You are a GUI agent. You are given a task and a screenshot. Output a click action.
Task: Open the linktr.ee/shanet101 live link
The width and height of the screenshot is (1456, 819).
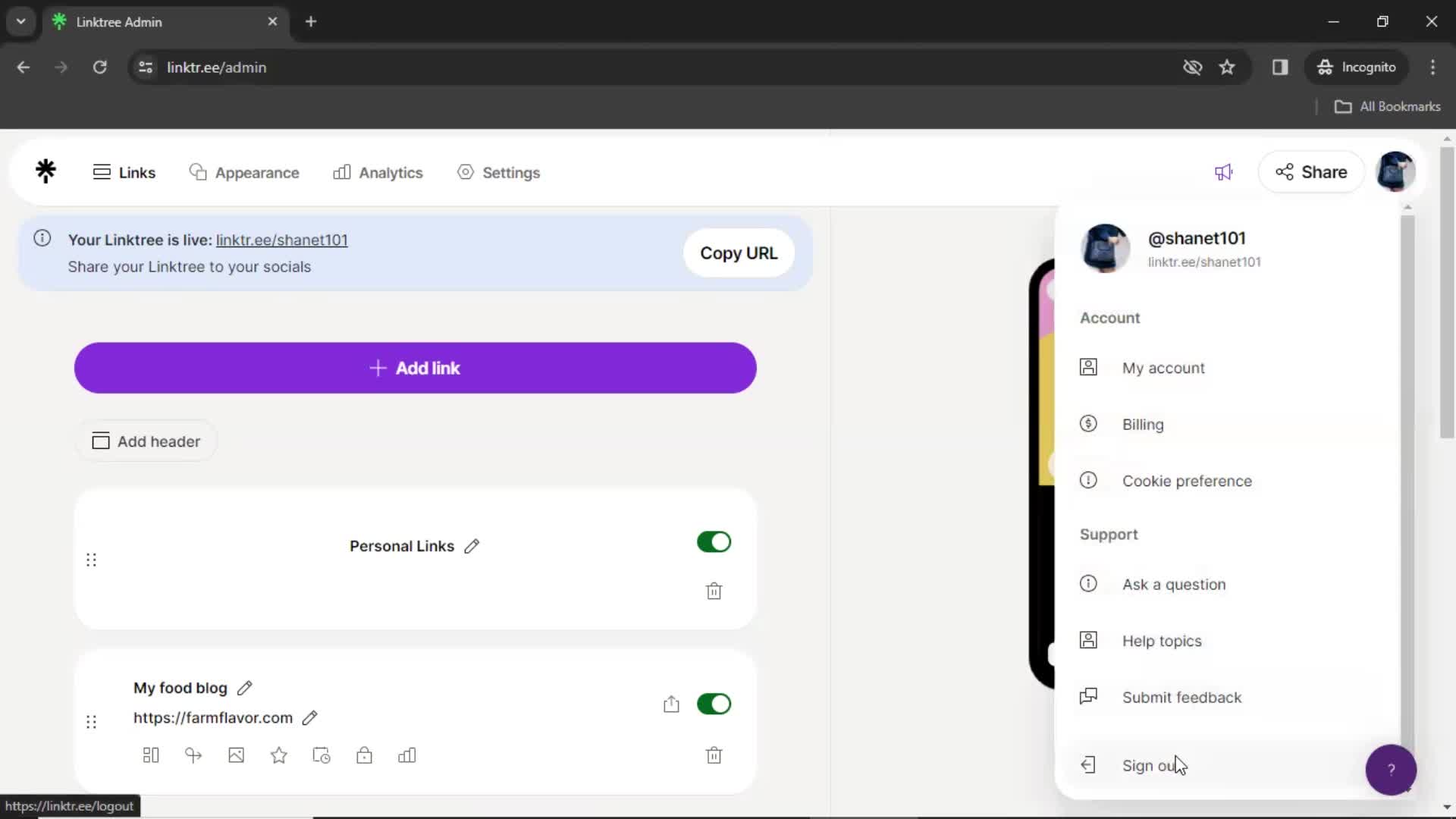coord(281,240)
